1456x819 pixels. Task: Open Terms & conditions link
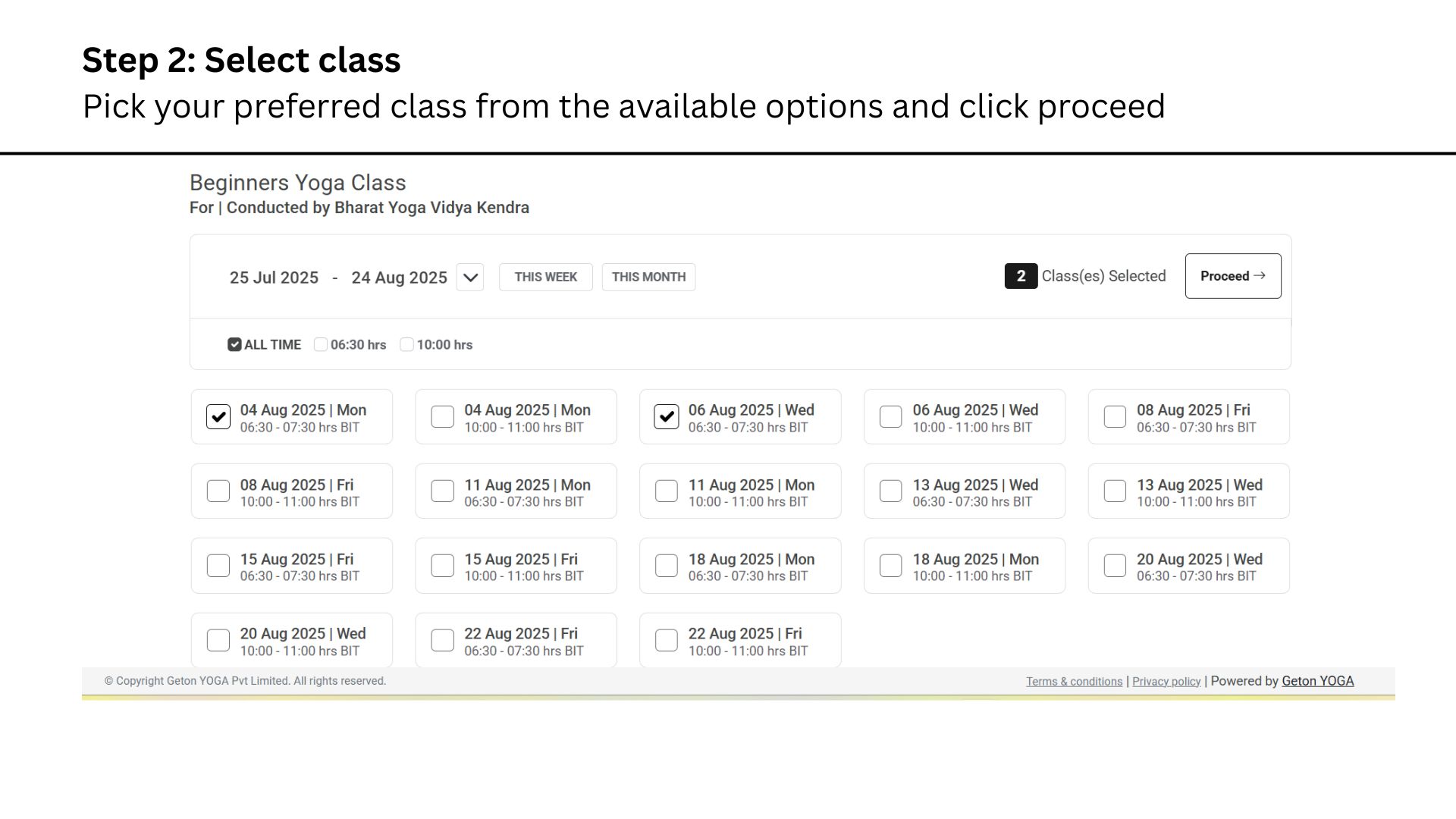[x=1074, y=682]
